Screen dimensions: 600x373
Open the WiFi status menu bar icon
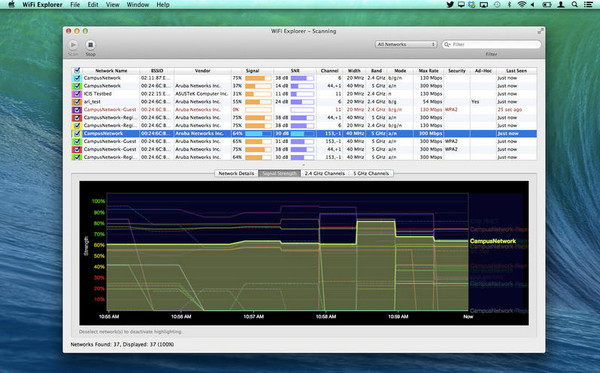522,5
